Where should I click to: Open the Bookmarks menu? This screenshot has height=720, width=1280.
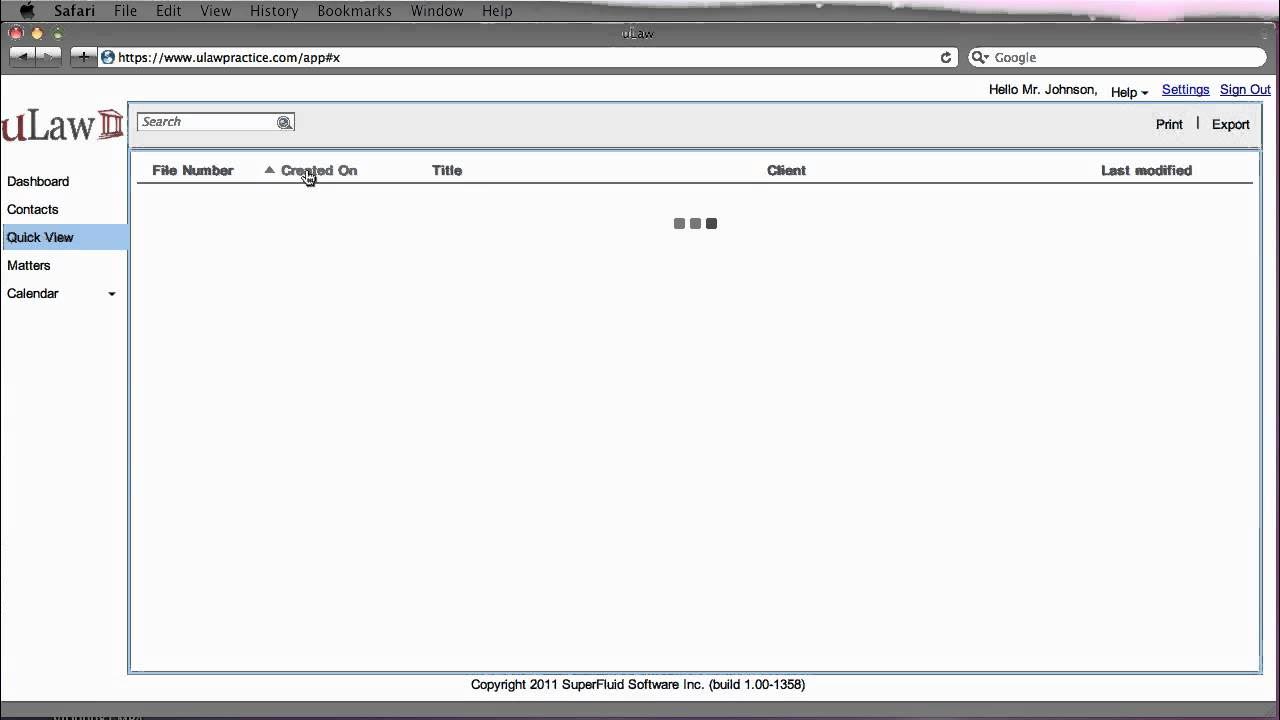355,11
